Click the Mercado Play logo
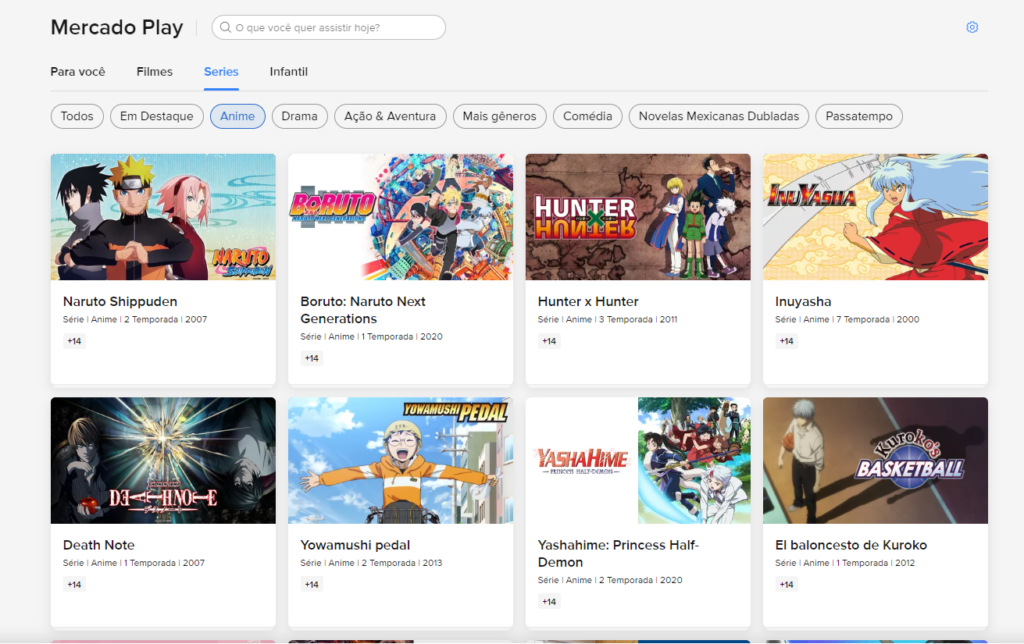1024x644 pixels. click(116, 28)
